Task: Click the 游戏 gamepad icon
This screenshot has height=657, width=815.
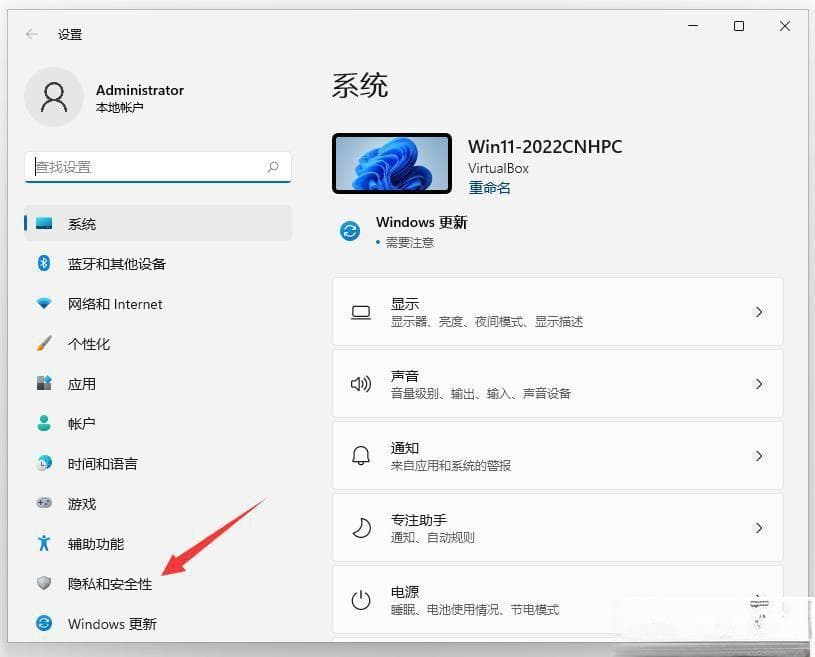Action: 44,503
